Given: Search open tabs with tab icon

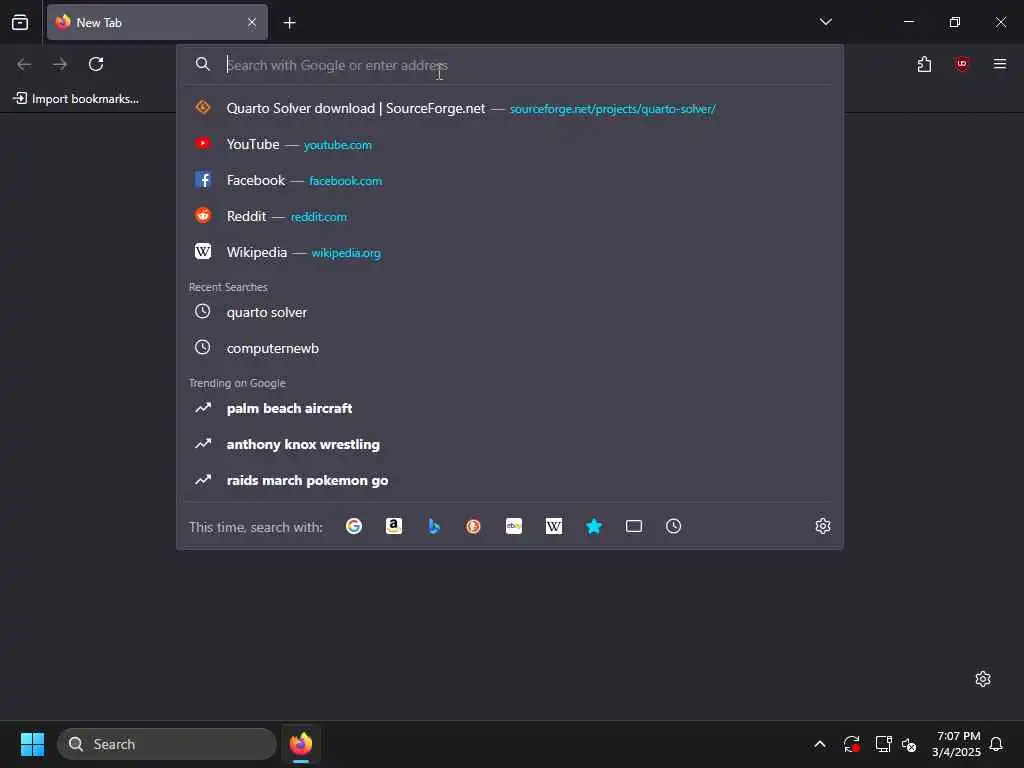Looking at the screenshot, I should point(633,526).
